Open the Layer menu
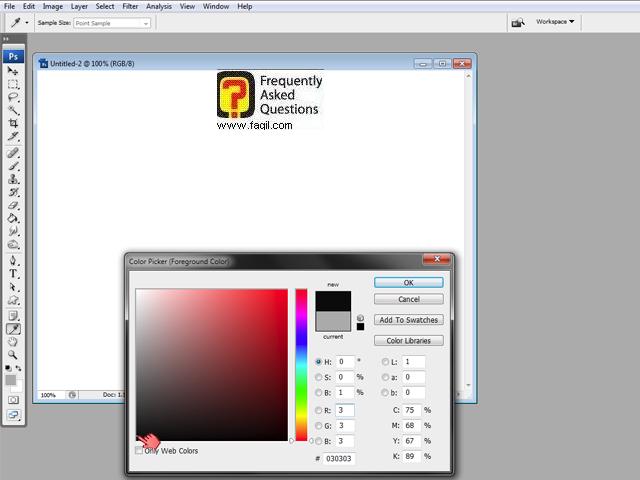Image resolution: width=640 pixels, height=480 pixels. 79,6
